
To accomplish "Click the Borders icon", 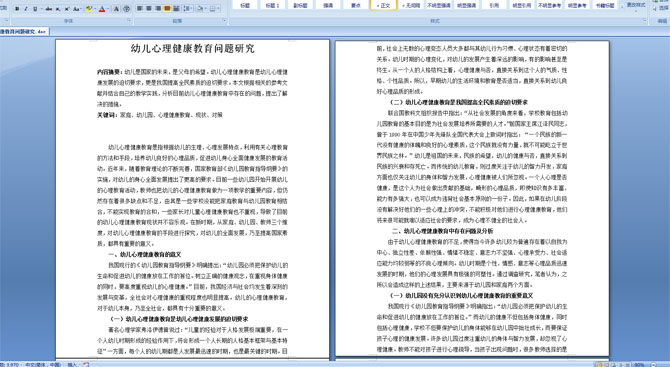I will click(x=212, y=9).
